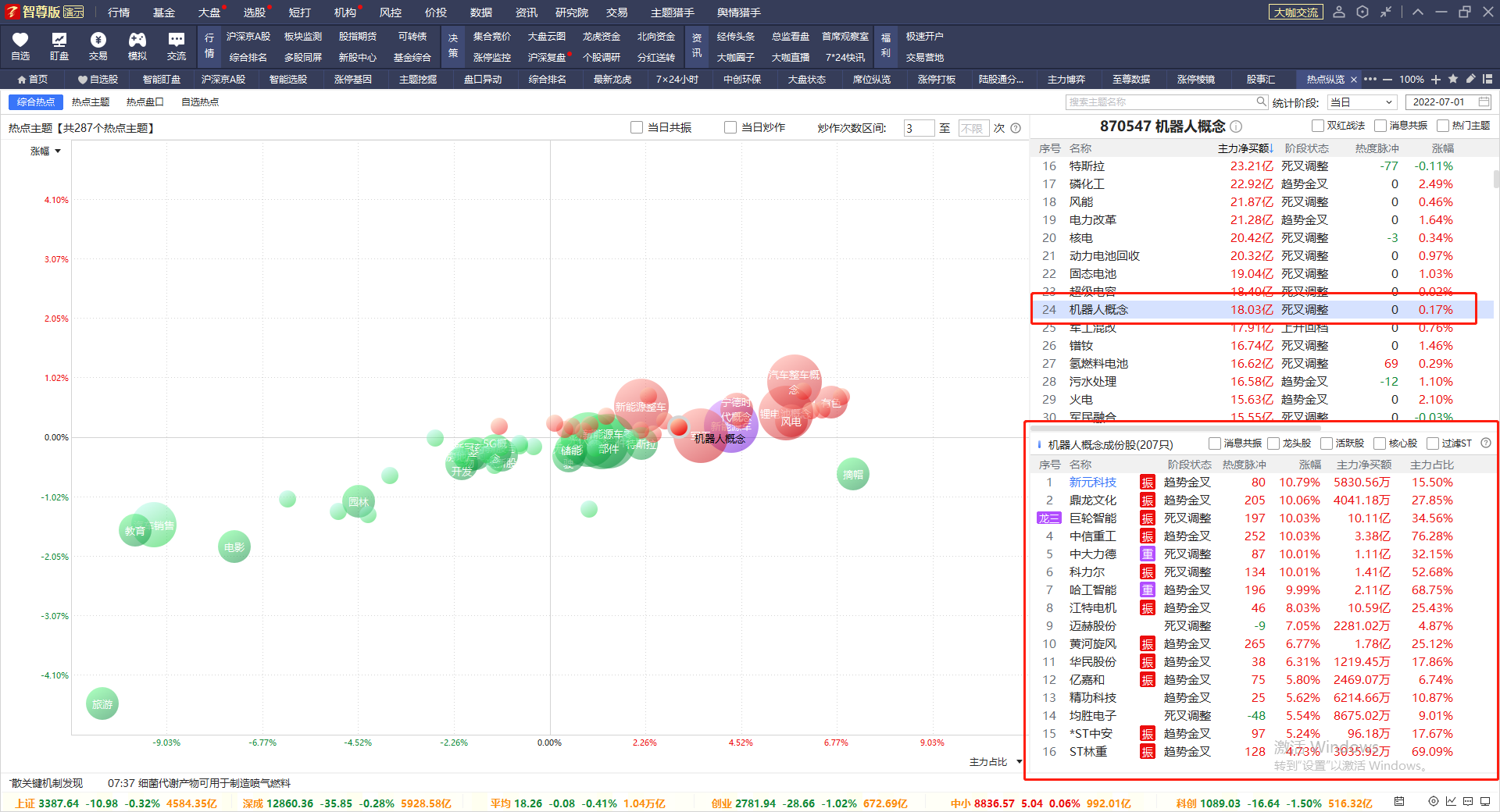Viewport: 1500px width, 812px height.
Task: Click the pencil edit icon in tab bar
Action: tap(1470, 79)
